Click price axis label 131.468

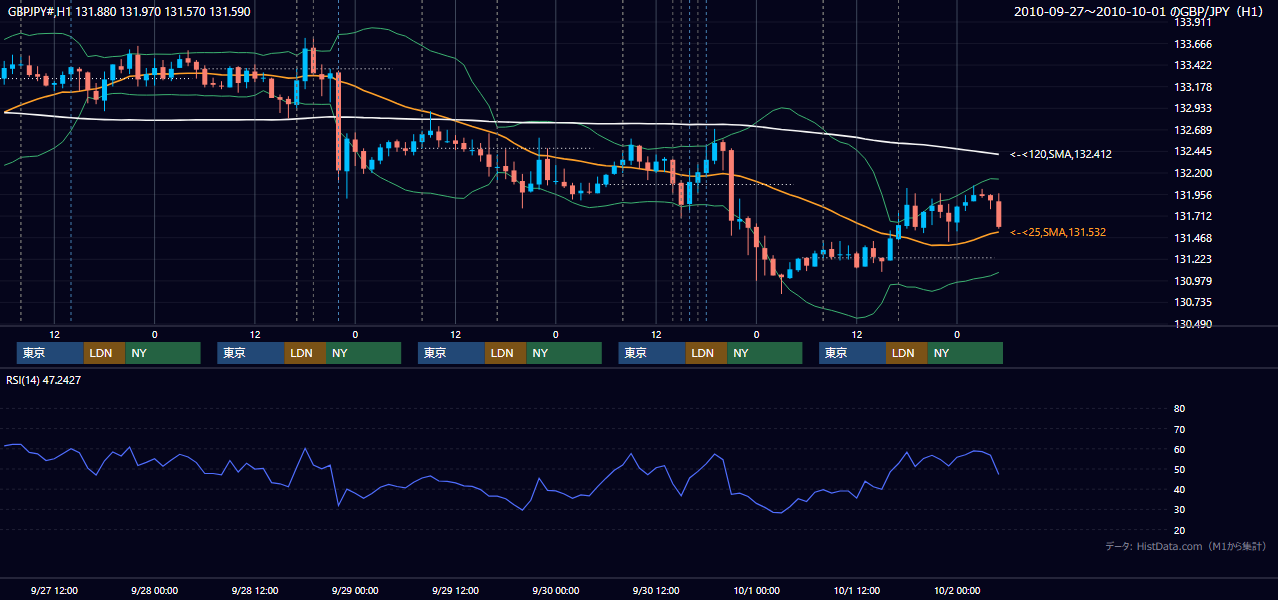pyautogui.click(x=1192, y=238)
